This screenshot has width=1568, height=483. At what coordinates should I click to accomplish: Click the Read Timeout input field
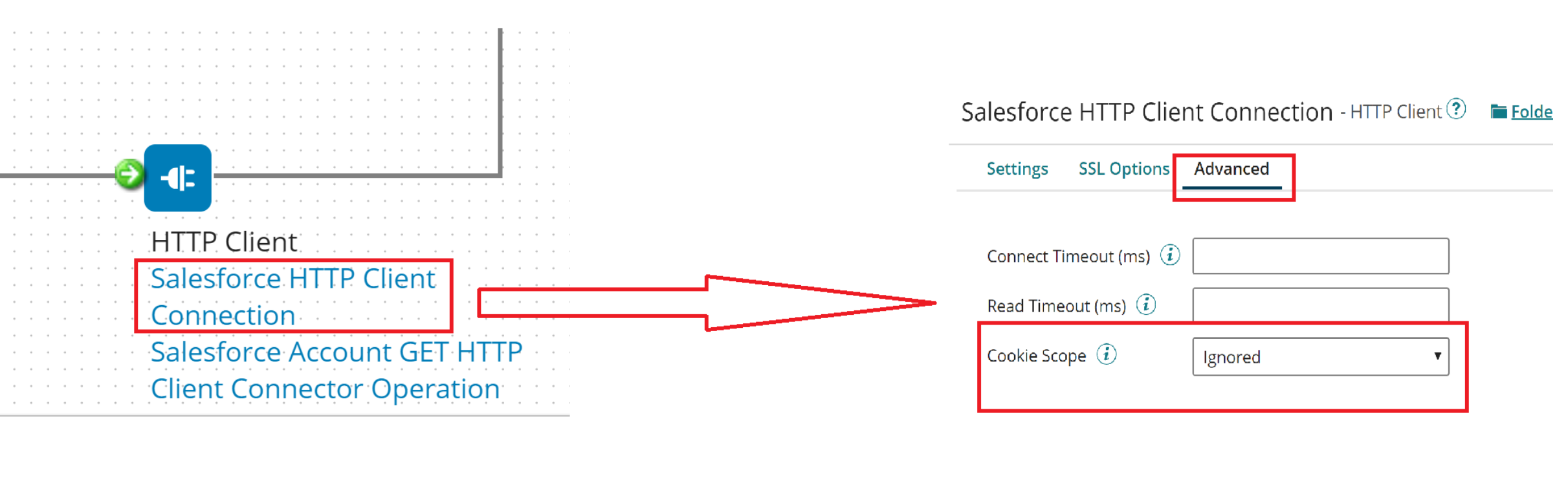pyautogui.click(x=1320, y=305)
